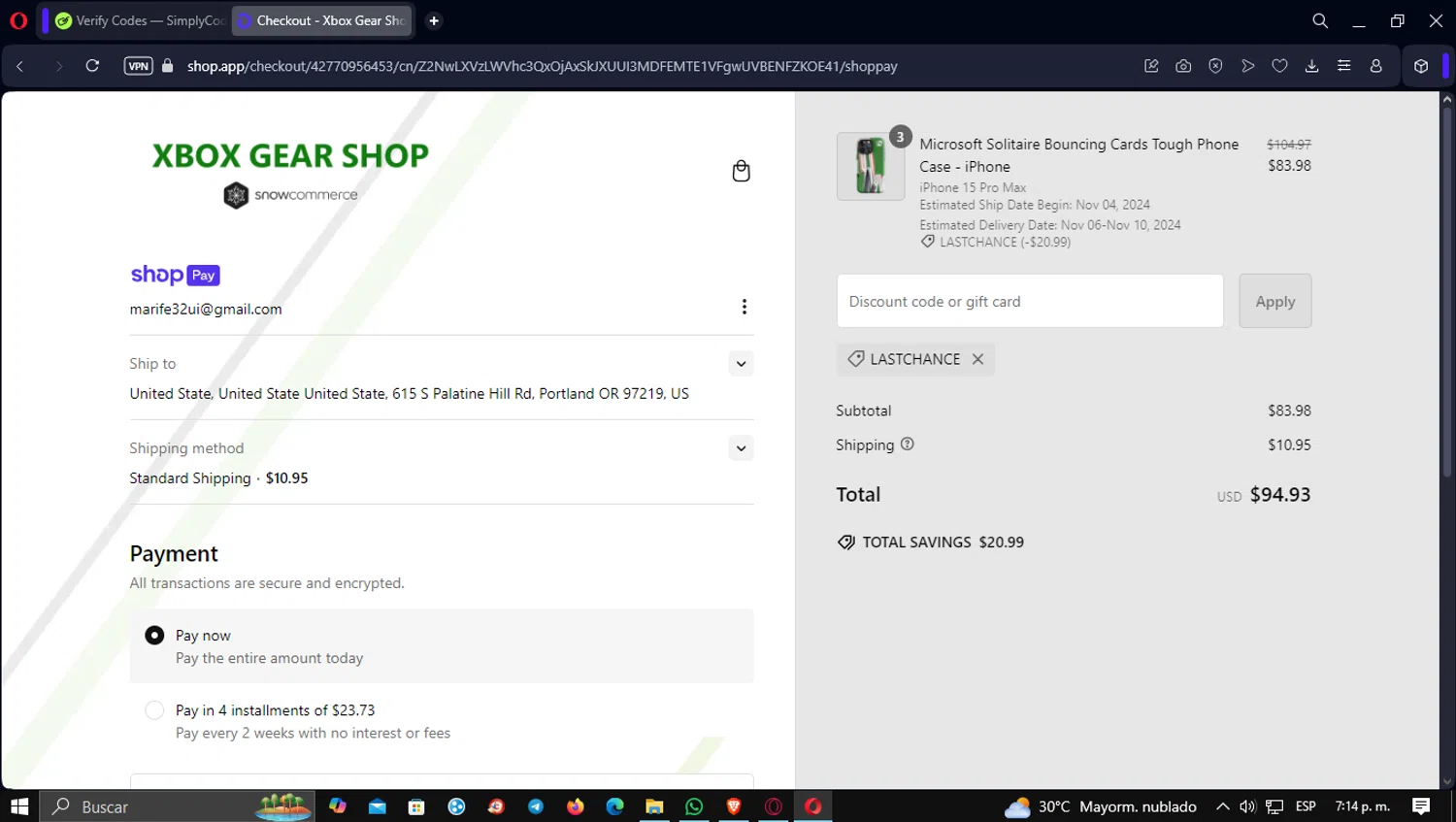The image size is (1456, 822).
Task: Select the Checkout Xbox Gear Shop tab
Action: [322, 20]
